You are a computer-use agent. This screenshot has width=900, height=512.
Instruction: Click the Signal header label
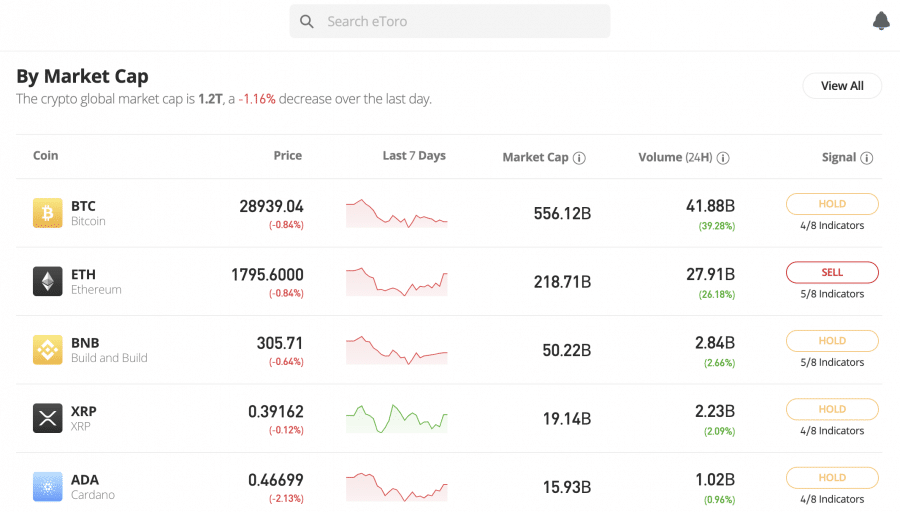[839, 157]
